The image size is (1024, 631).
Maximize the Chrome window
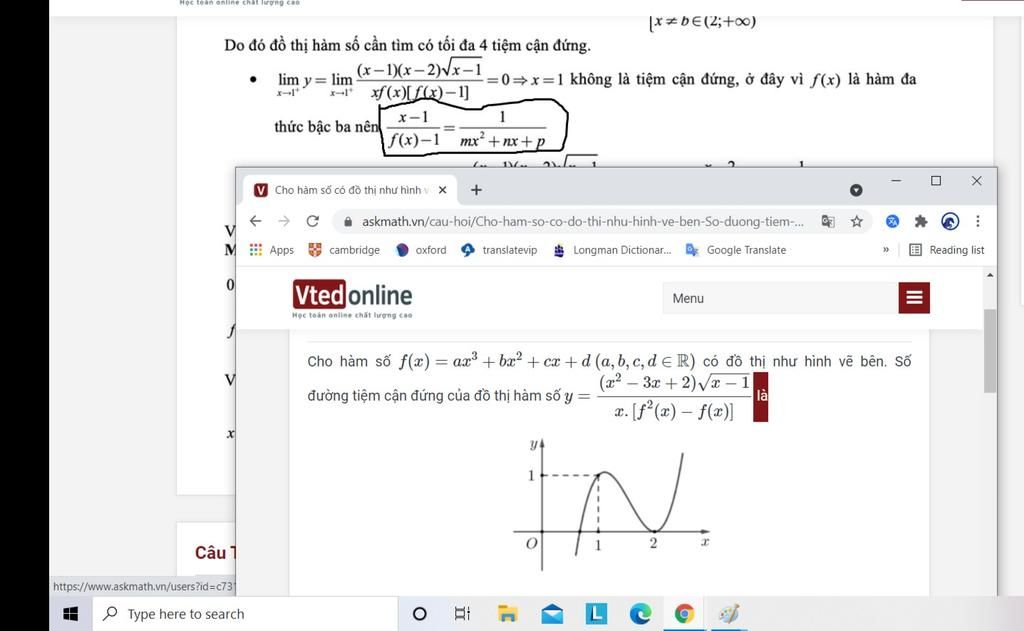click(x=936, y=180)
